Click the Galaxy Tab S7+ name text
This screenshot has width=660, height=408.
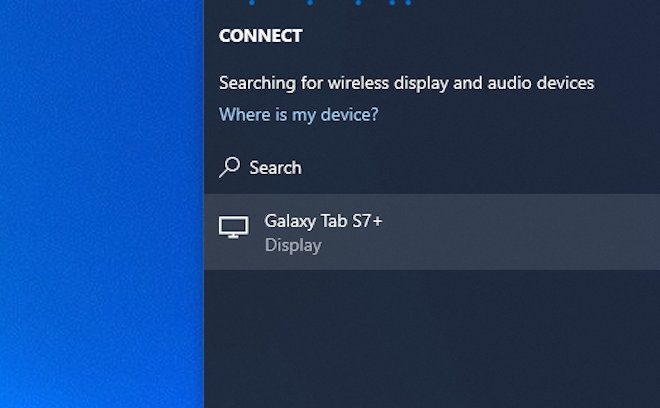323,221
